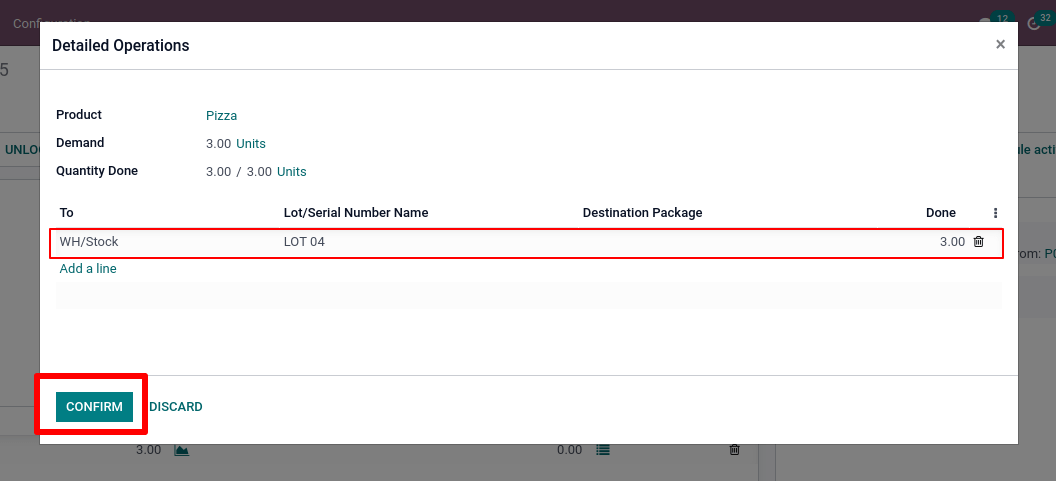Open column options kebab menu
Screen dimensions: 1056x481
[995, 213]
